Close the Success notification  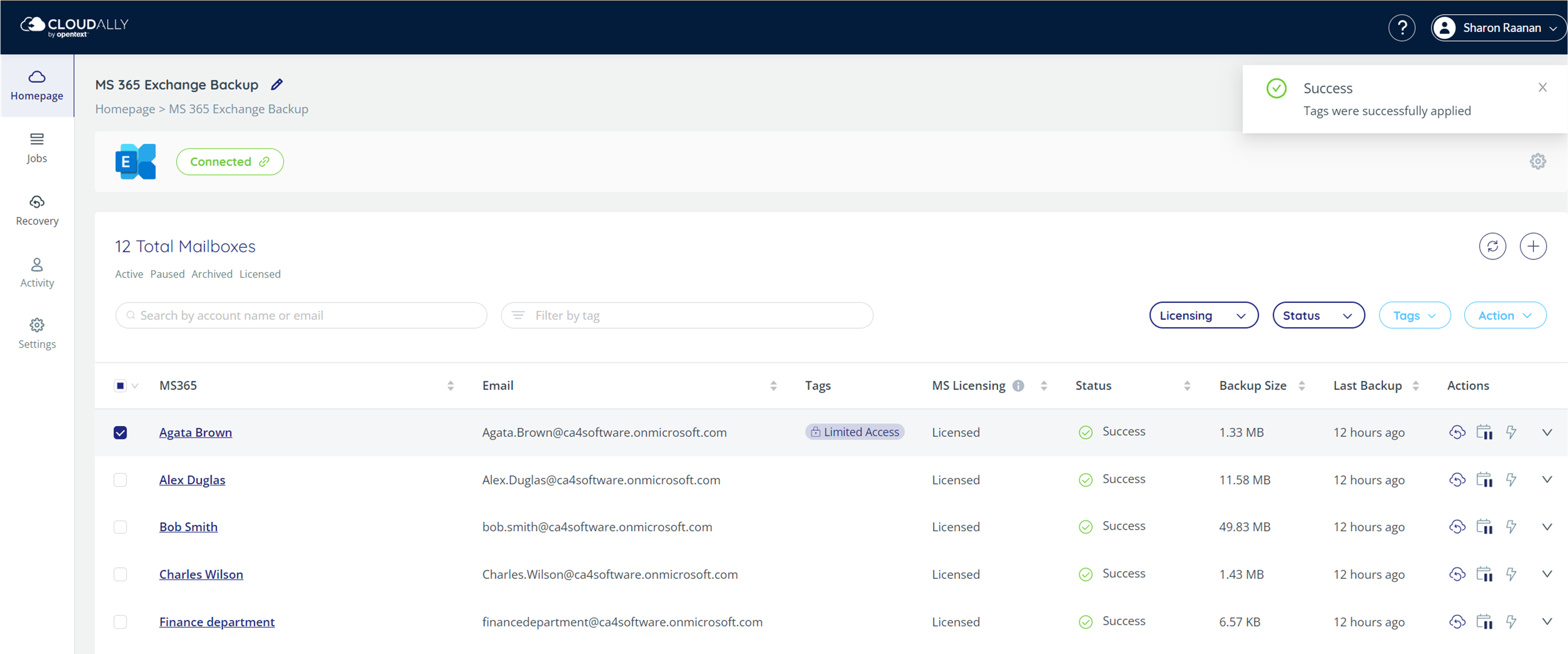click(x=1542, y=88)
